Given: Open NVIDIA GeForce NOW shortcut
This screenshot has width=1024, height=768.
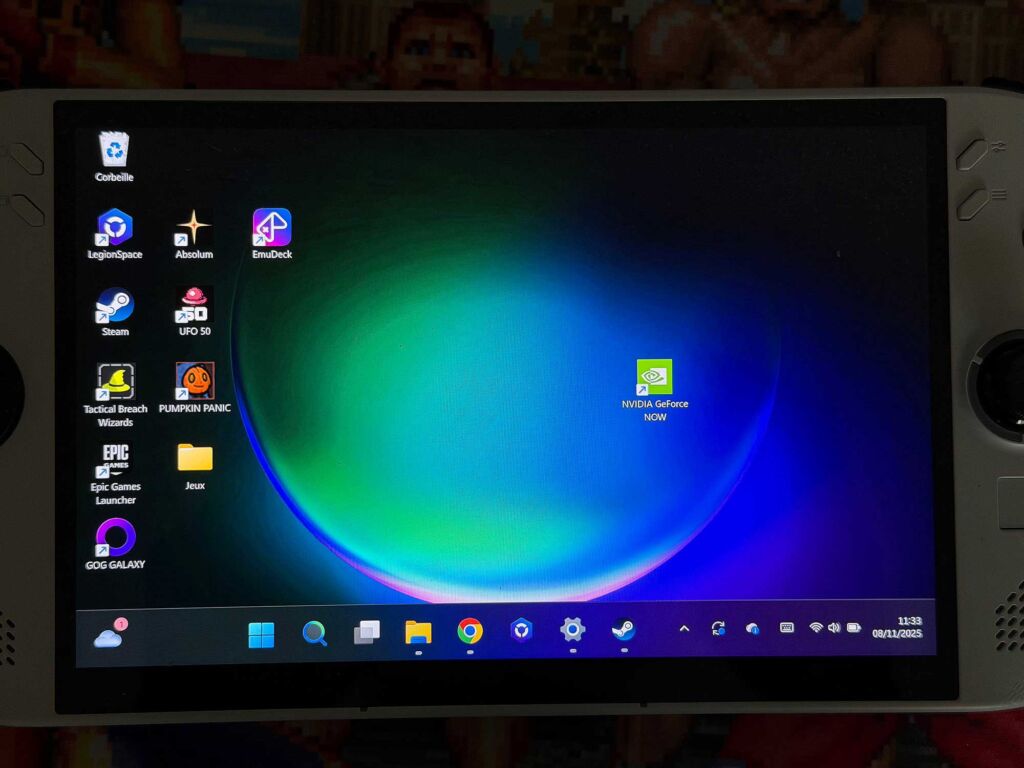Looking at the screenshot, I should click(x=655, y=378).
